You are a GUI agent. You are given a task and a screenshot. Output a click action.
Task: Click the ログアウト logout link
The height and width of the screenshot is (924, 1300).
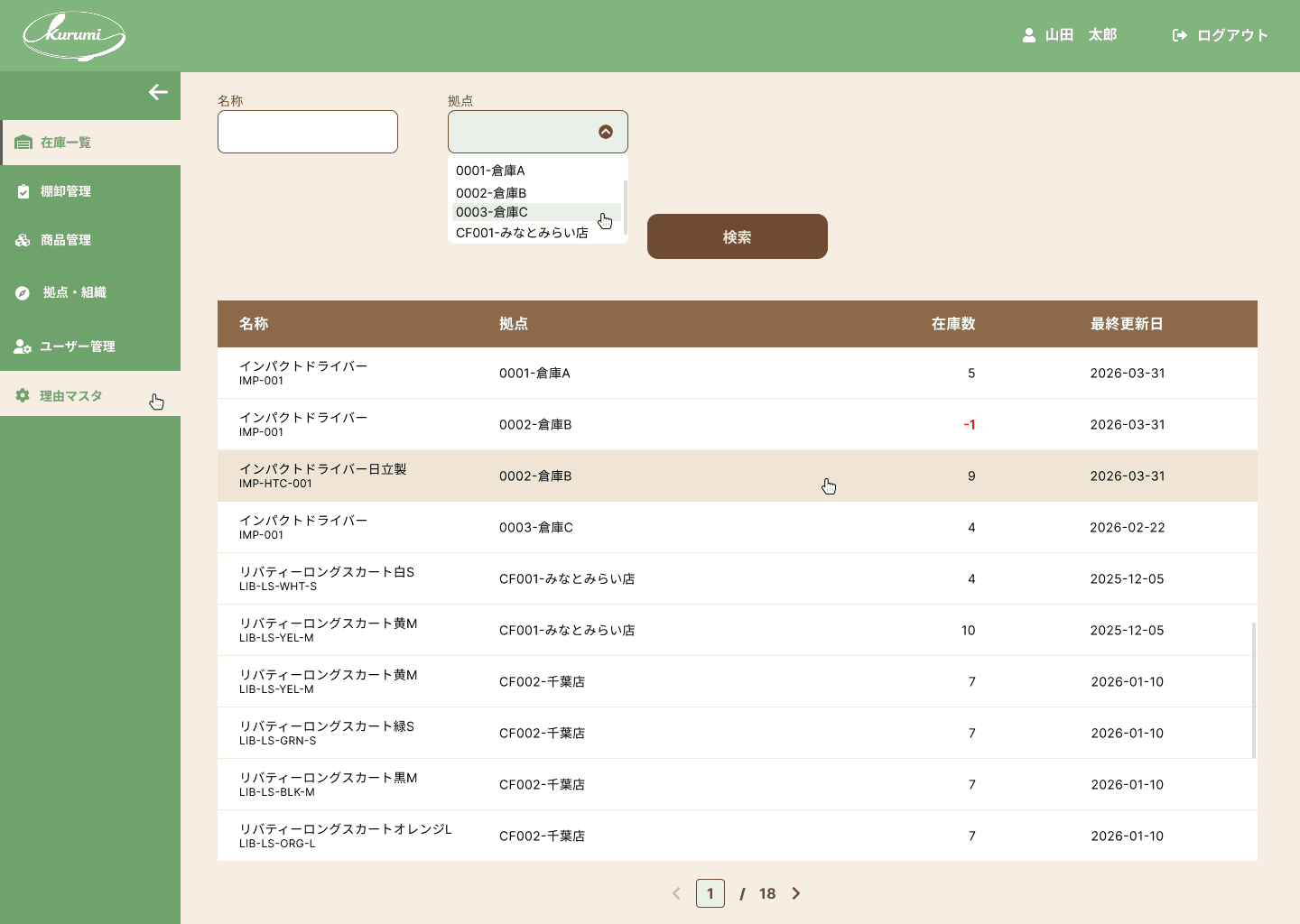1220,35
